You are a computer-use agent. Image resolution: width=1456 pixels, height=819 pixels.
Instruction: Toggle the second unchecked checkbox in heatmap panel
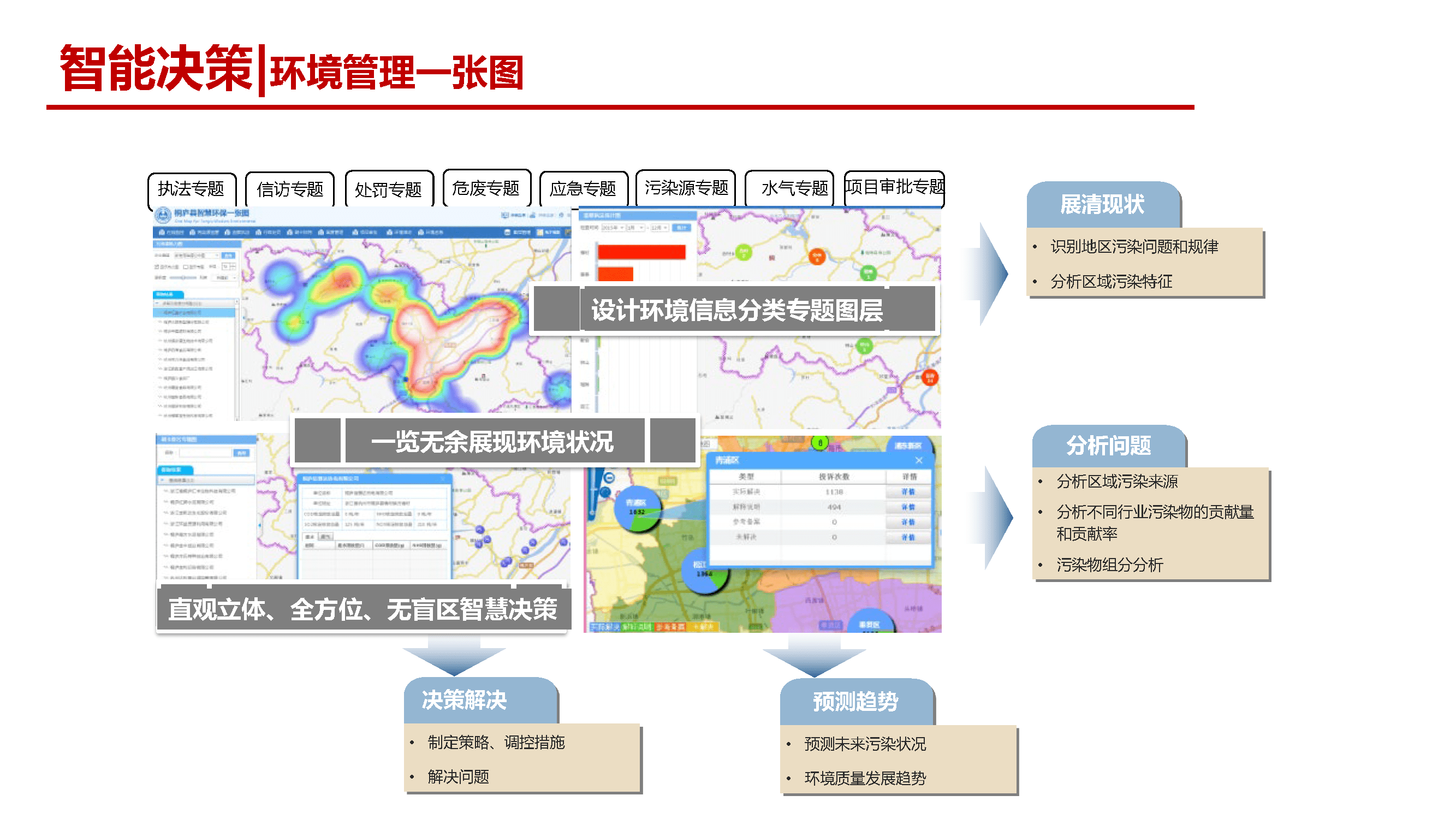(x=186, y=266)
